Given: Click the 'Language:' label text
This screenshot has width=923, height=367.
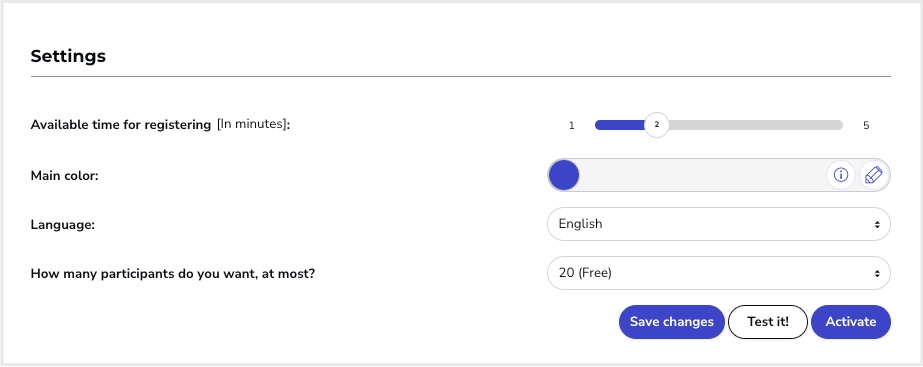Looking at the screenshot, I should [x=62, y=224].
